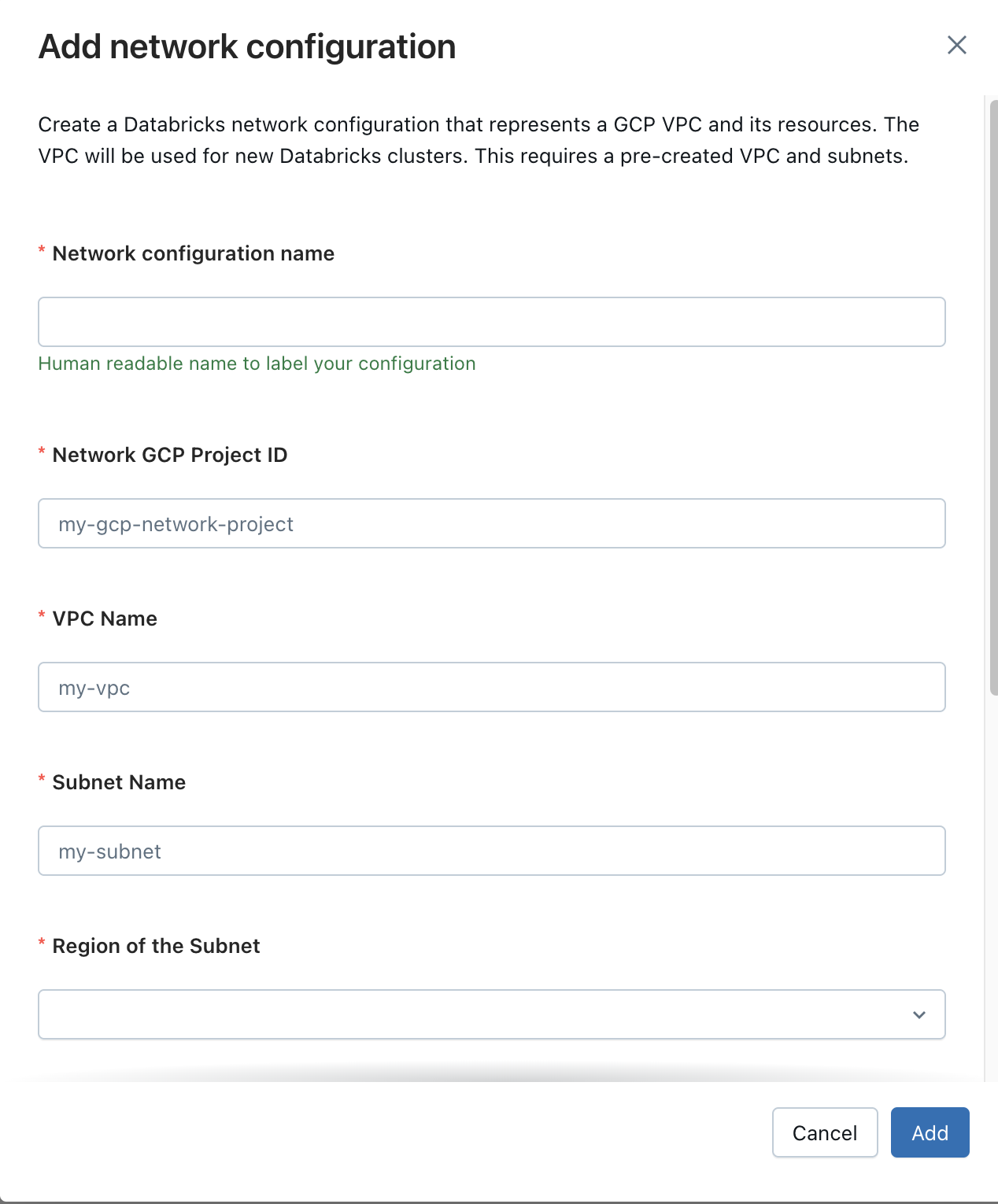Click the VPC Name text box
The height and width of the screenshot is (1204, 998).
tap(491, 687)
